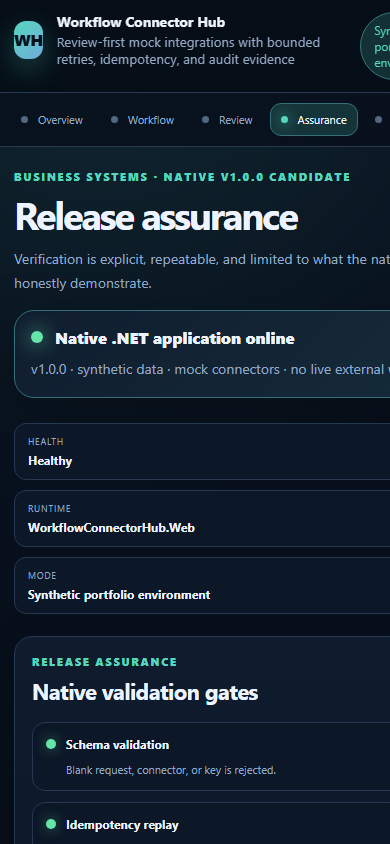Click the Idempotency replay green status dot
Viewport: 390px width, 844px height.
point(51,824)
